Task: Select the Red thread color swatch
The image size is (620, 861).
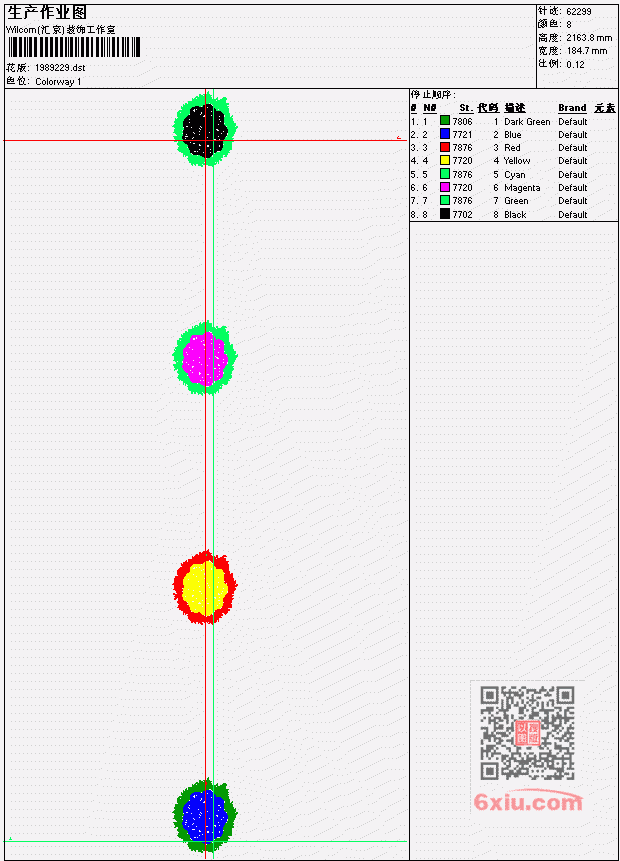Action: point(445,147)
